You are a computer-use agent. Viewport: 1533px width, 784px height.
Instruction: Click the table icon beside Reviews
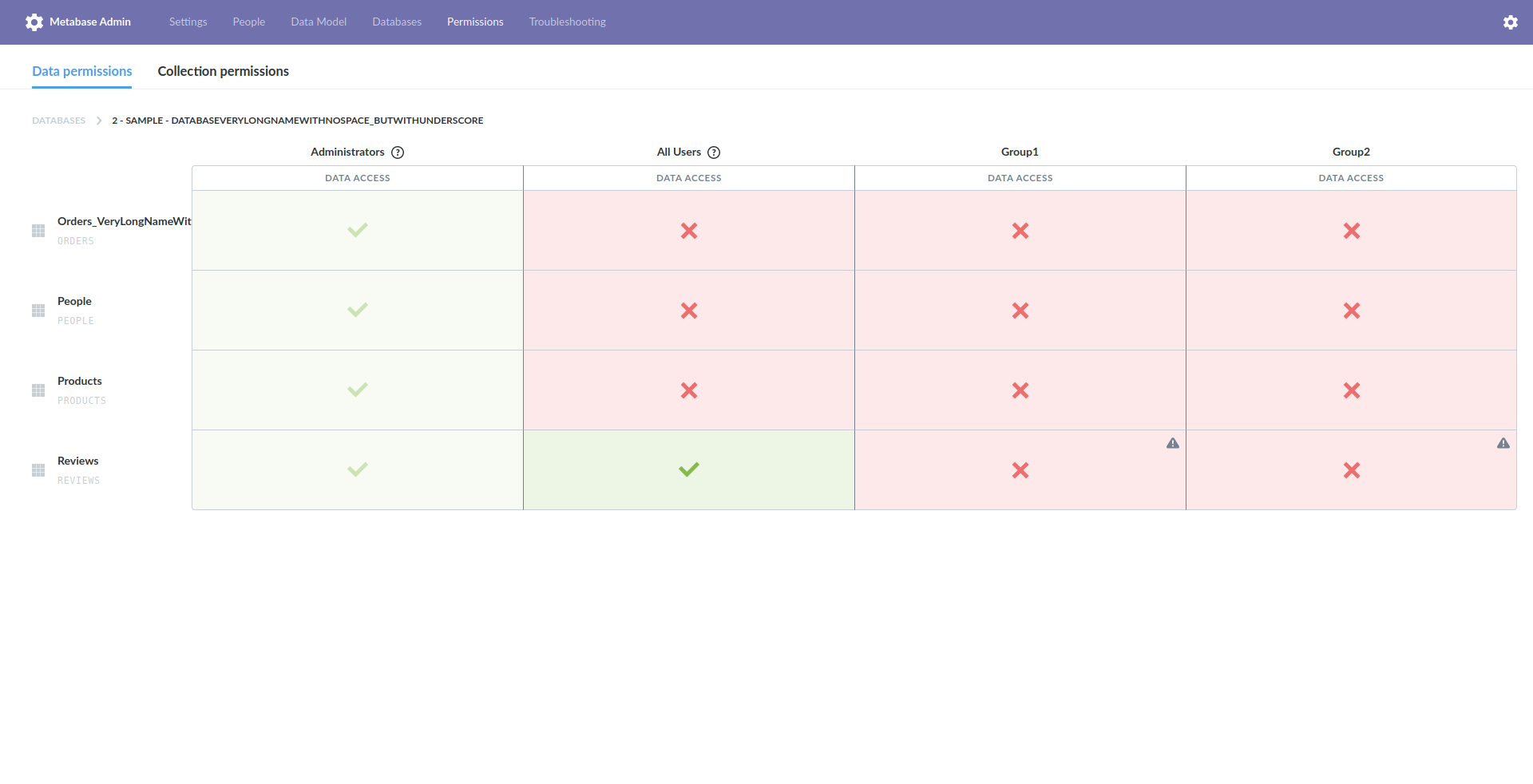coord(38,469)
